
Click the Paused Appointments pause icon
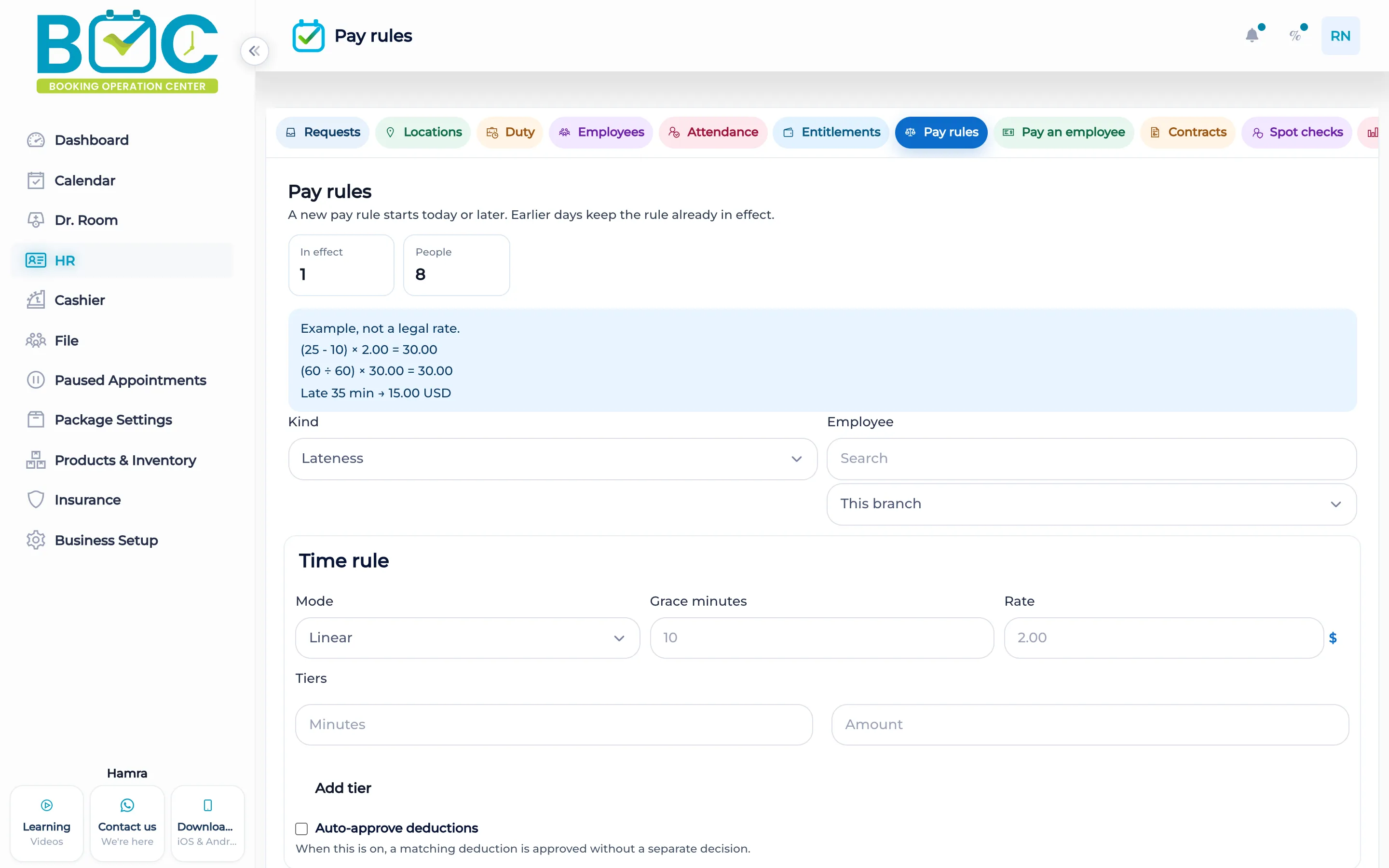[x=36, y=380]
